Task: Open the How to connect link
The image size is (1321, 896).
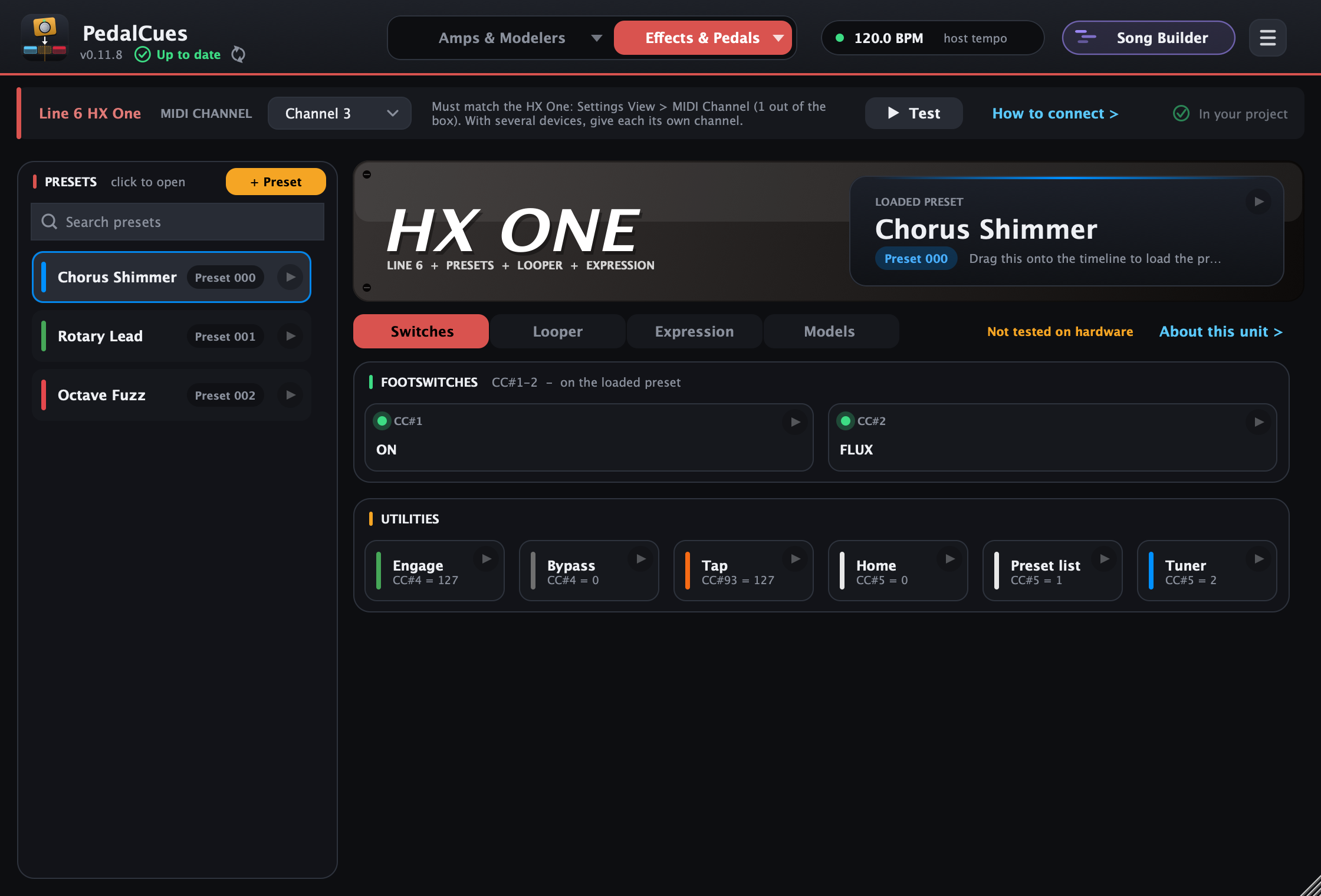Action: [x=1055, y=113]
